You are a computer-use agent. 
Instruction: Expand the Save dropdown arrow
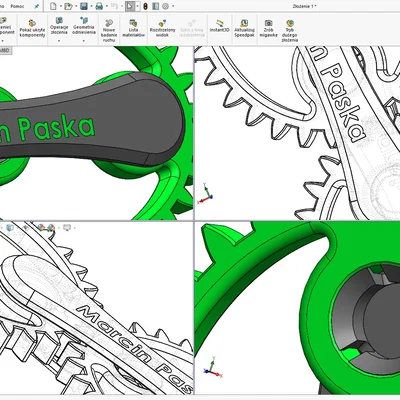coord(91,6)
